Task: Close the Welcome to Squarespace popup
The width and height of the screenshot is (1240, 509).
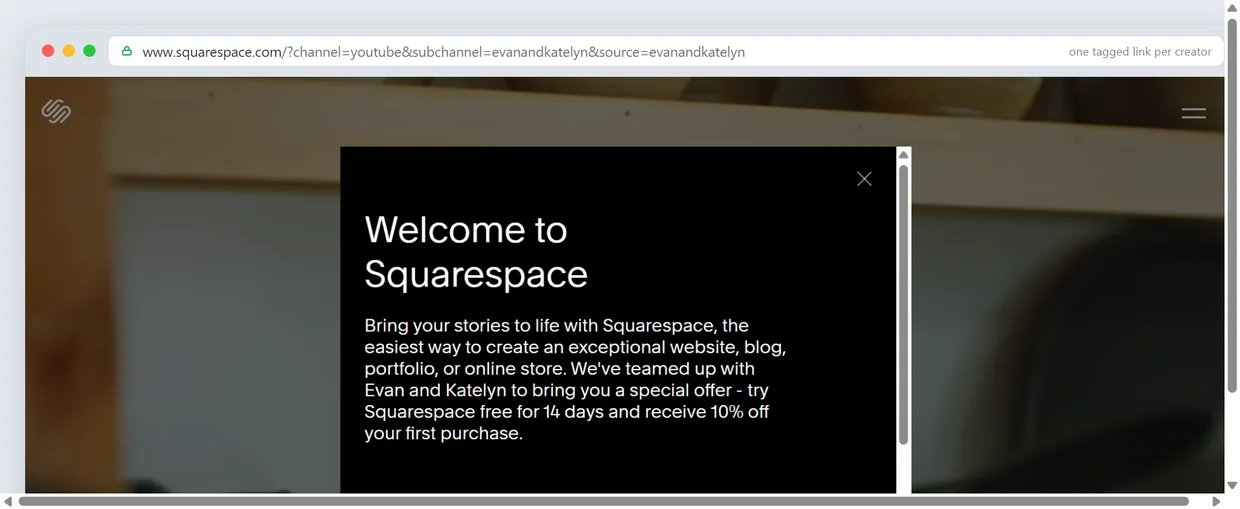Action: (864, 179)
